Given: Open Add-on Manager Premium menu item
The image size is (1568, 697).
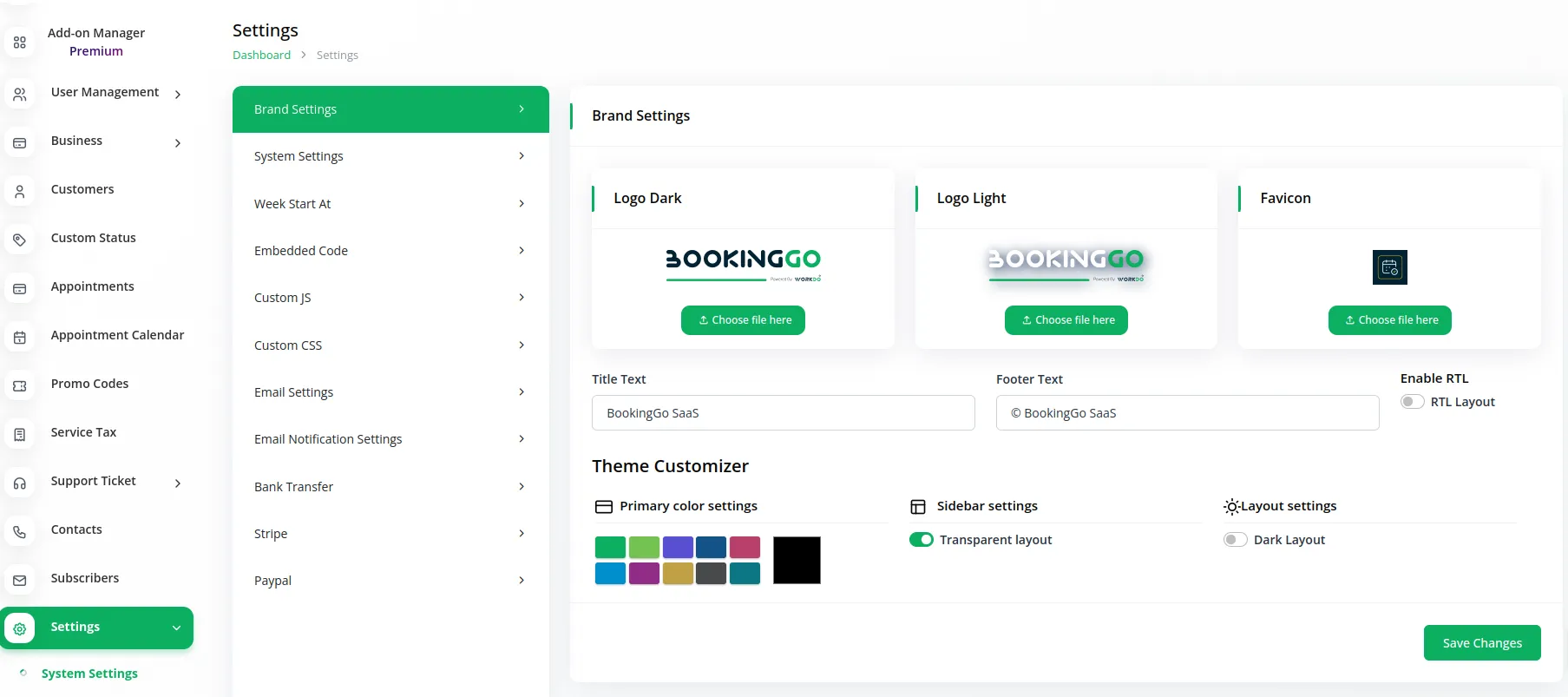Looking at the screenshot, I should point(96,42).
